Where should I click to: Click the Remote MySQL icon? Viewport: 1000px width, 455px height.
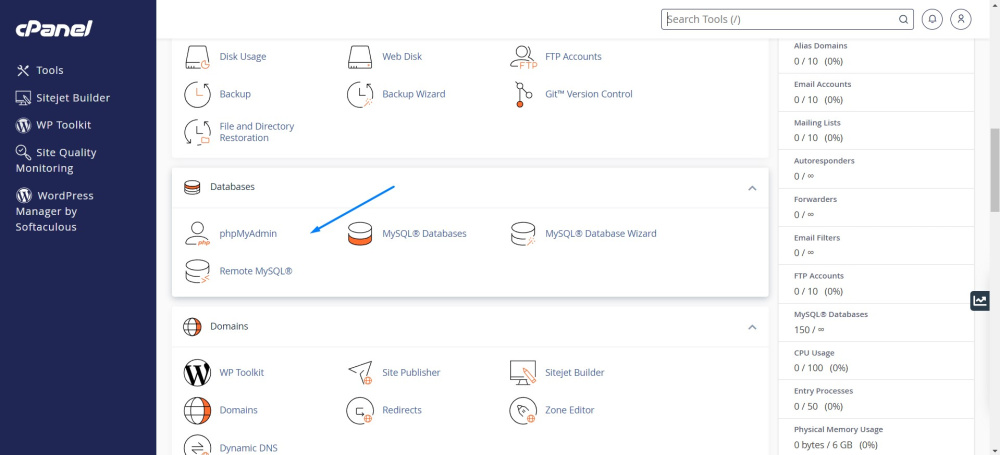coord(198,271)
